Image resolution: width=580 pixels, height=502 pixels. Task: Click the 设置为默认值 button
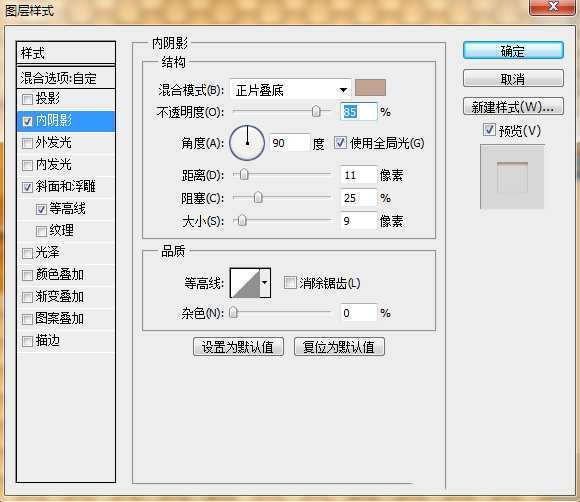point(238,347)
